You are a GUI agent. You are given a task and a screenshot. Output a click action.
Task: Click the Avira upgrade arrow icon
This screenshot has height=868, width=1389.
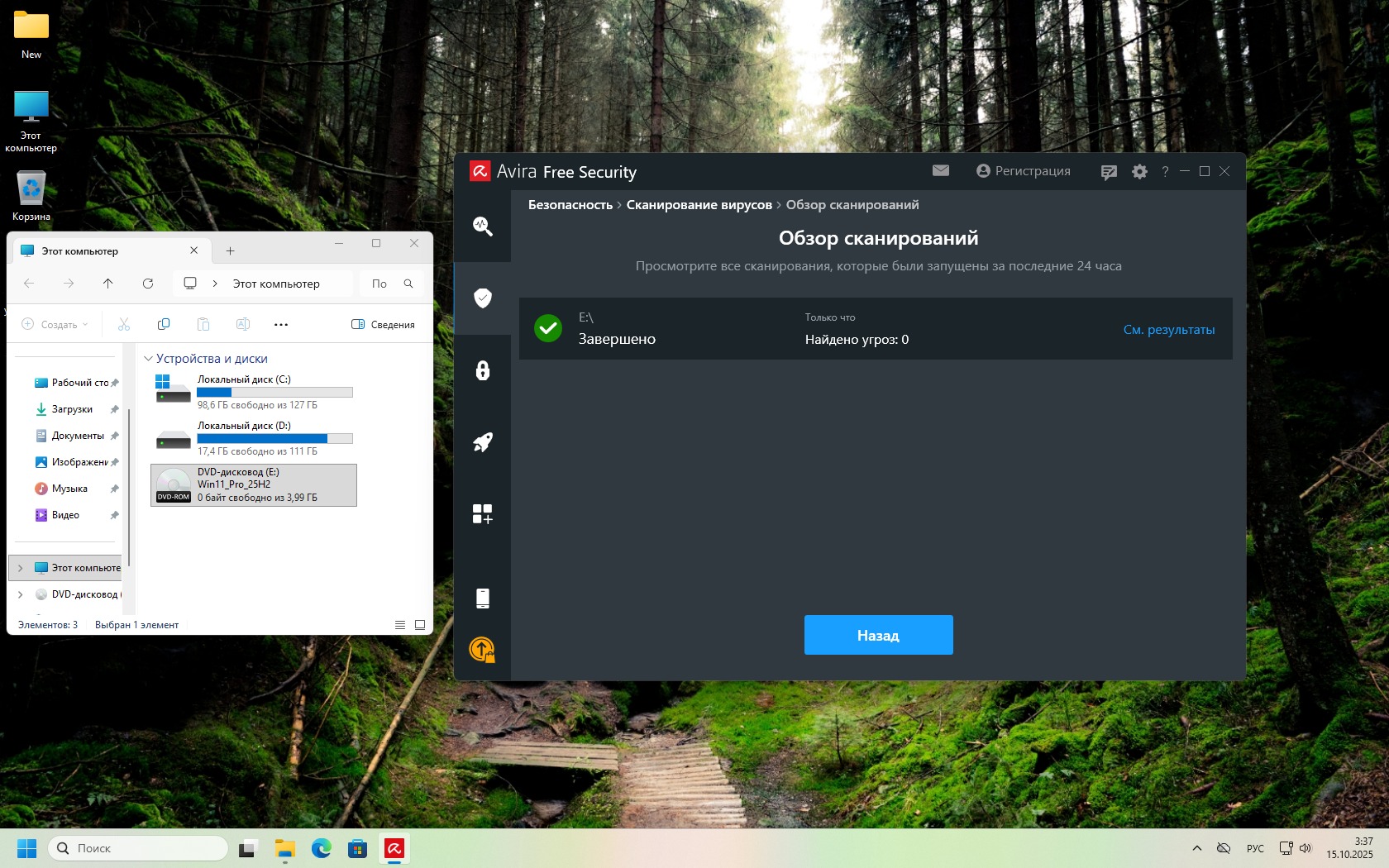[x=483, y=650]
